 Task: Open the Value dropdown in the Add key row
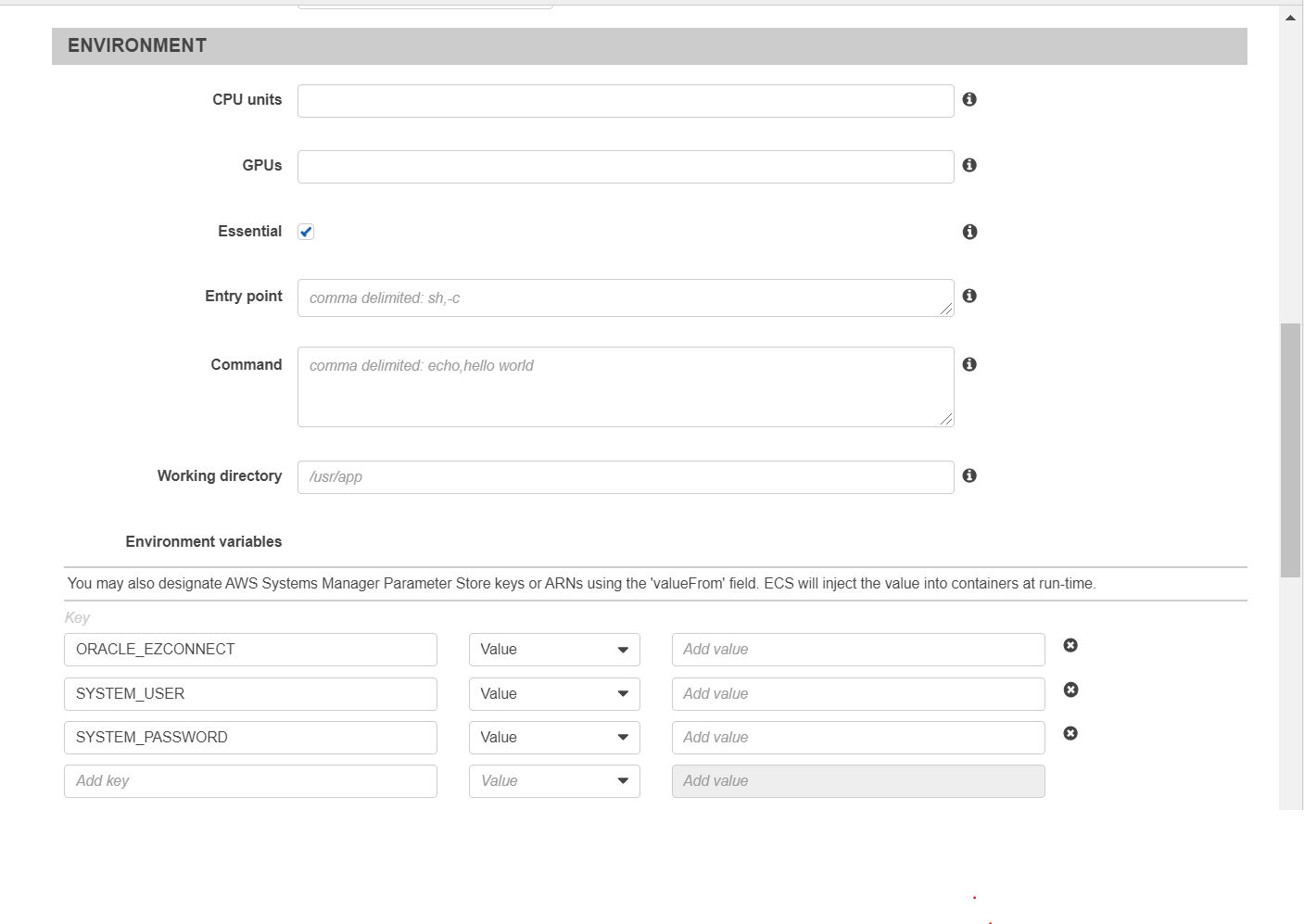(554, 781)
